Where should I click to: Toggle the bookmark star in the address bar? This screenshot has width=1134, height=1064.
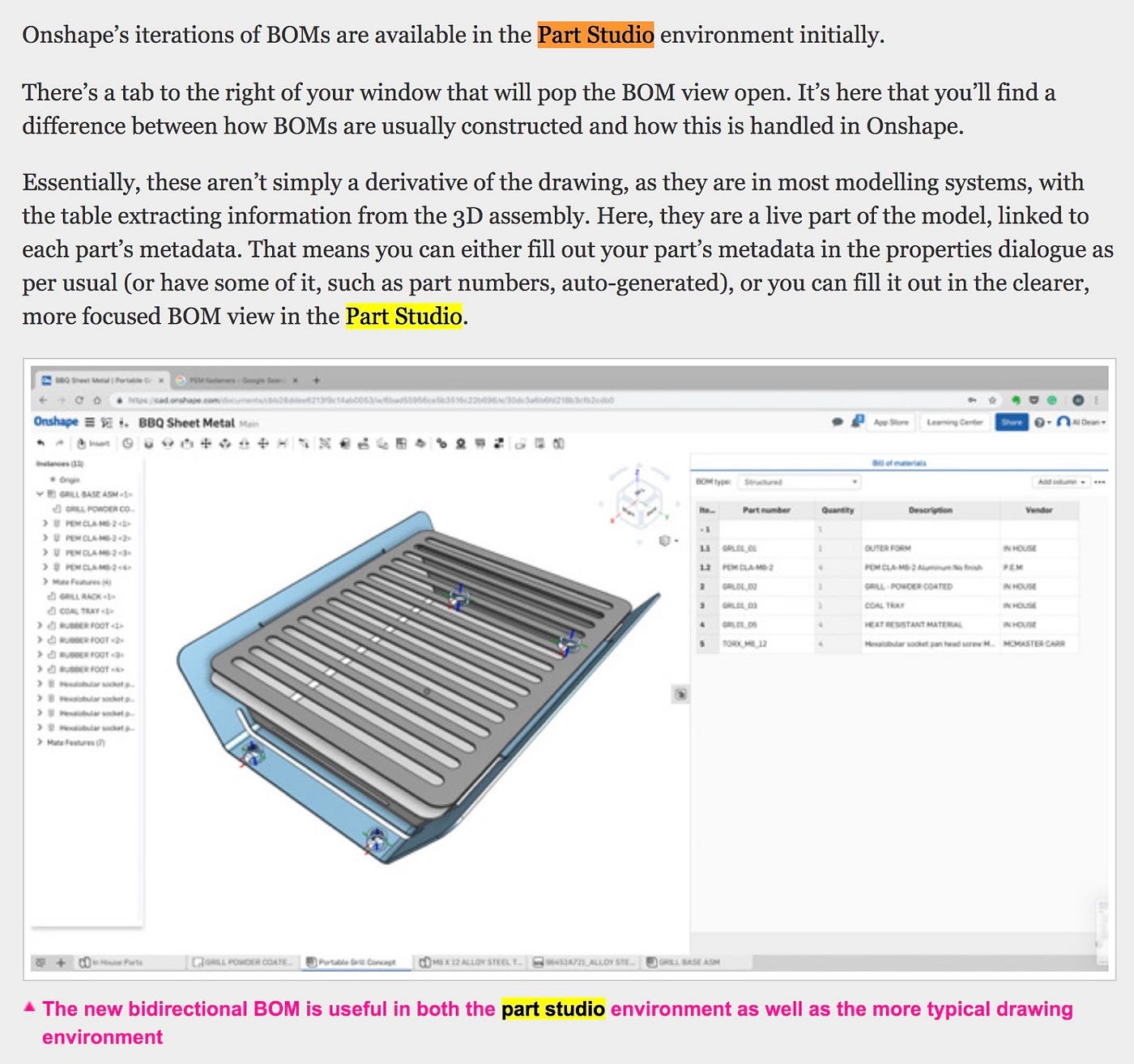(993, 399)
